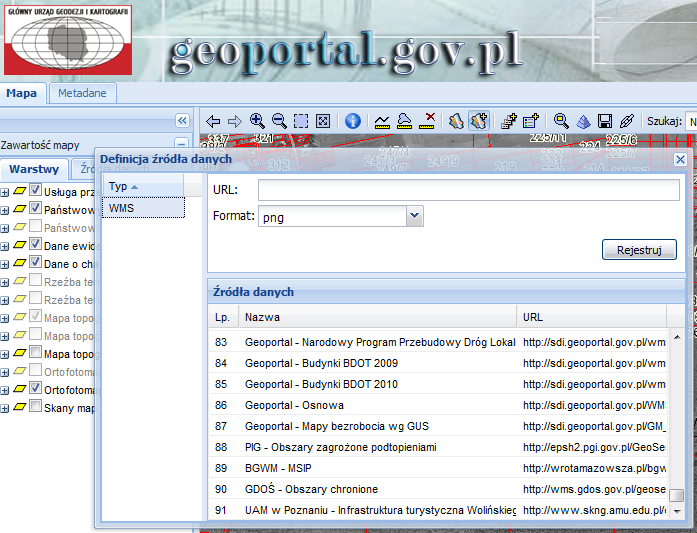Click the scrollbar up arrow in data sources
This screenshot has height=533, width=697.
[x=677, y=337]
